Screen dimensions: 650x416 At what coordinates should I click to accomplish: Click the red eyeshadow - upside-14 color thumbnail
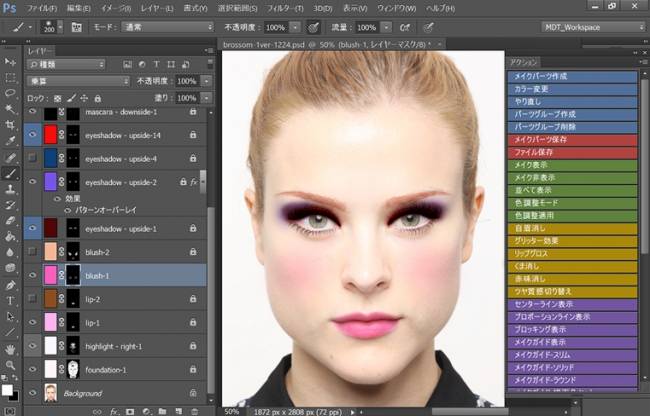51,135
